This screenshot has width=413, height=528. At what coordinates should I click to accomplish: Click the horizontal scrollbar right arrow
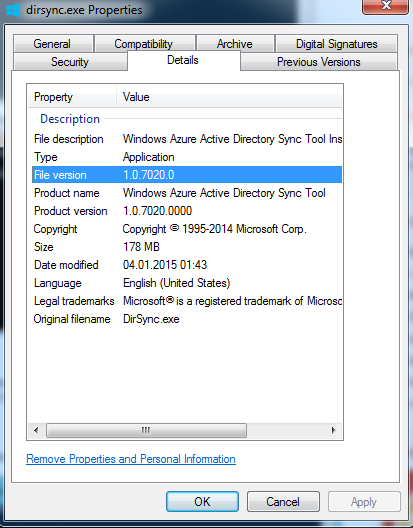(333, 430)
